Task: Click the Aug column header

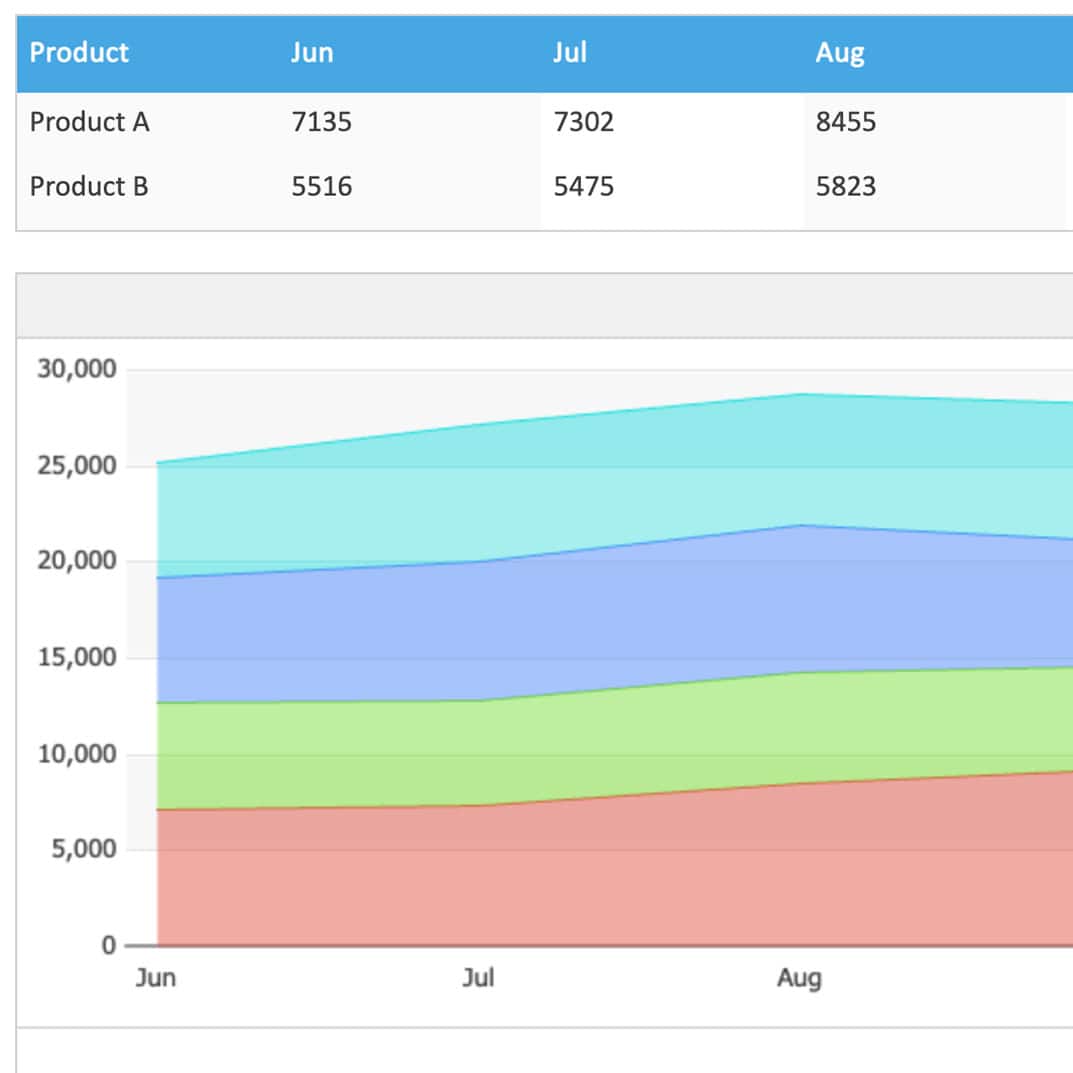Action: (x=840, y=53)
